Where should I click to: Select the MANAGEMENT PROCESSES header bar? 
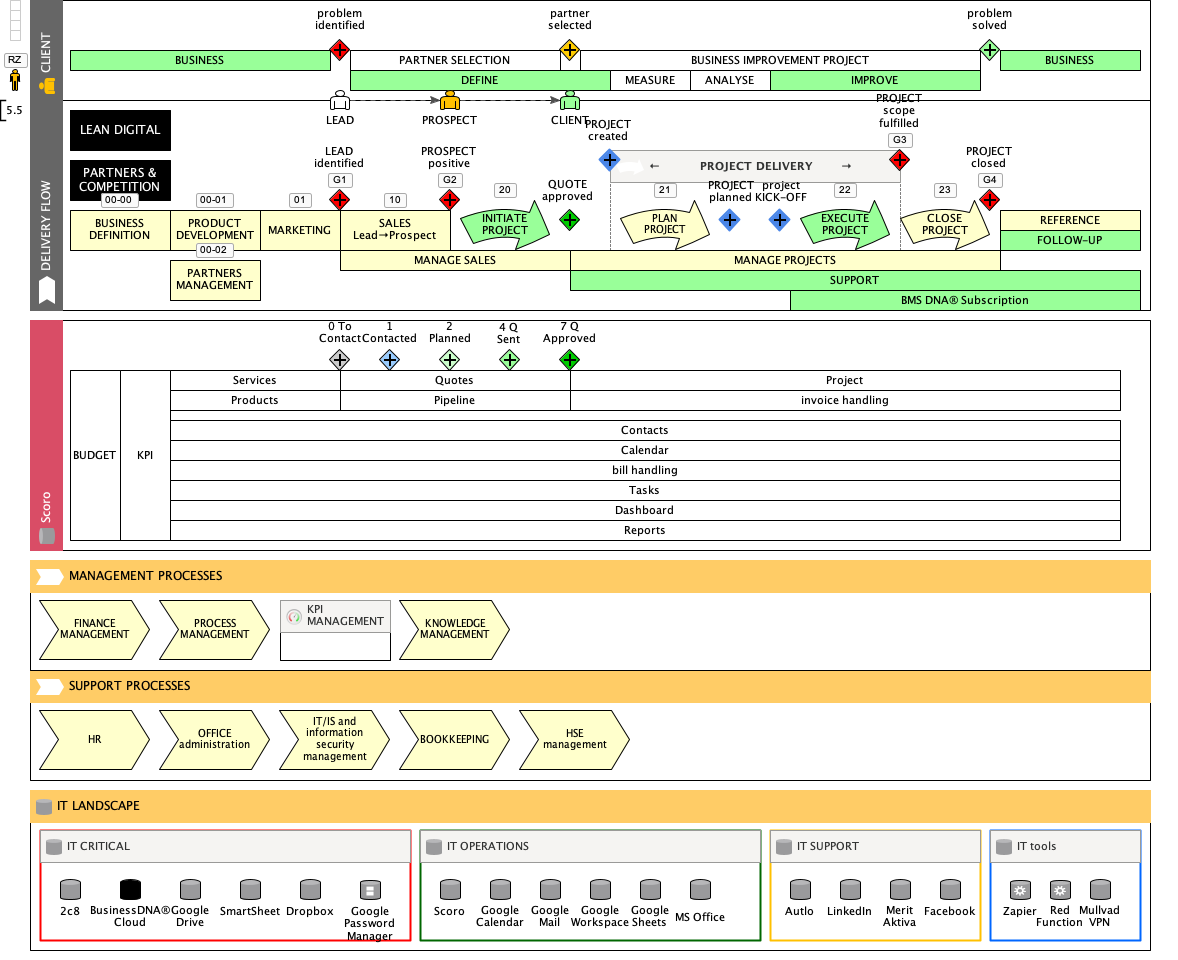pos(590,576)
